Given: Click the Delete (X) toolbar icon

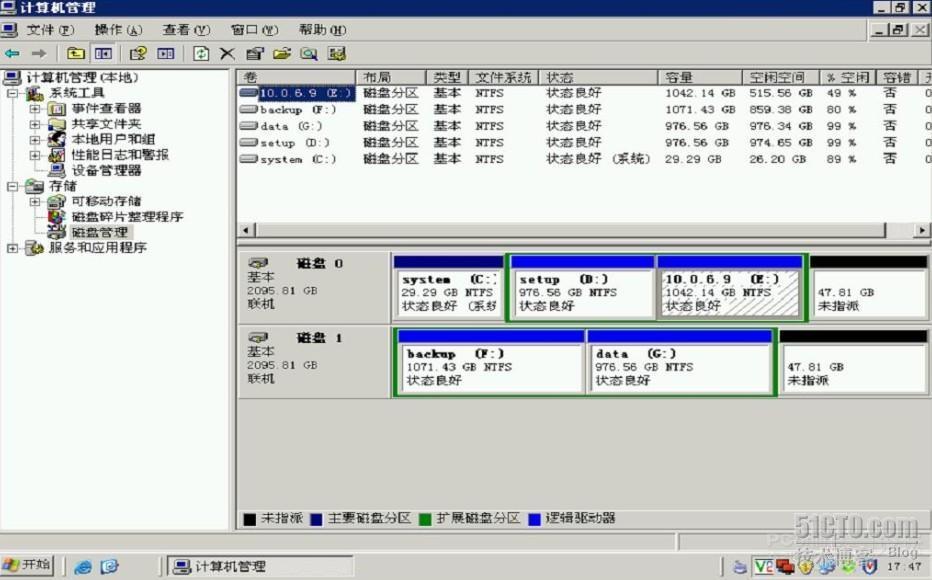Looking at the screenshot, I should 228,54.
